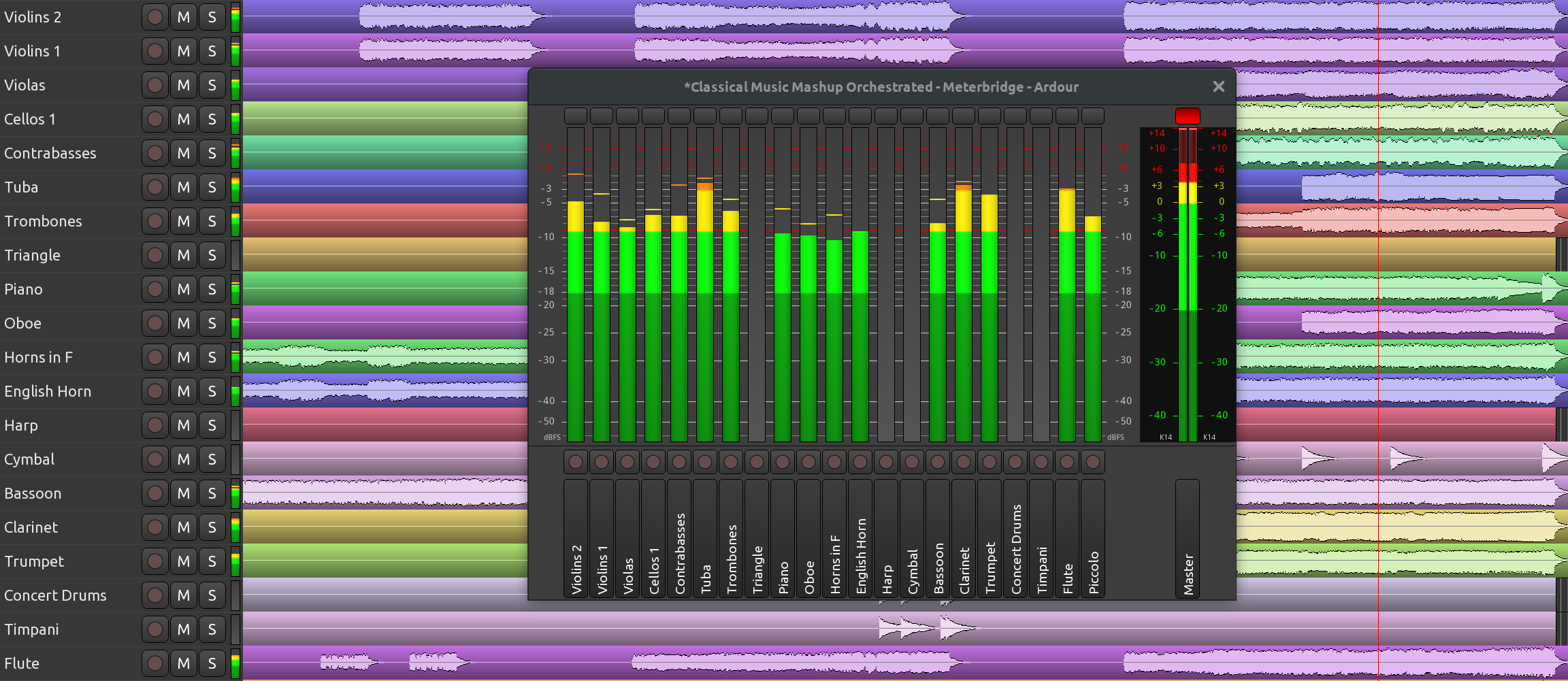Select the Cellos 1 track name
The image size is (1568, 681).
click(30, 119)
